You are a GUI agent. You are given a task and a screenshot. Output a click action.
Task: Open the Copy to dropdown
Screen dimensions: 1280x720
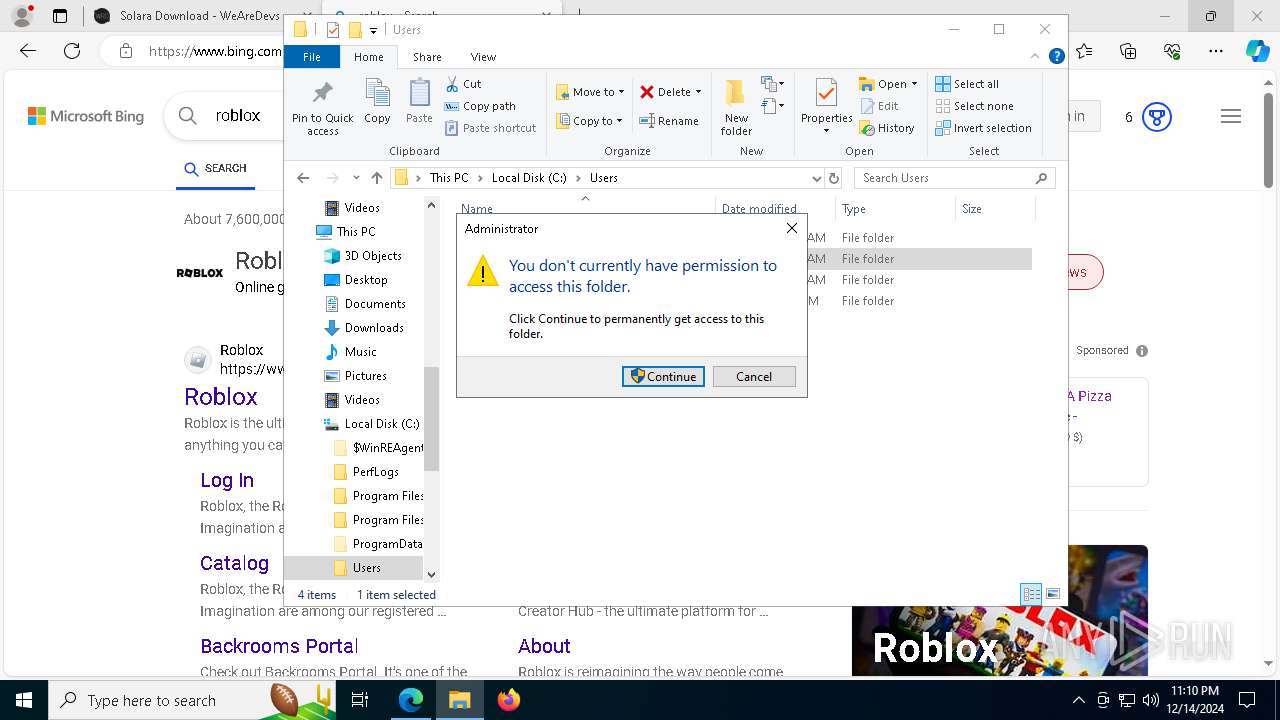pos(589,121)
